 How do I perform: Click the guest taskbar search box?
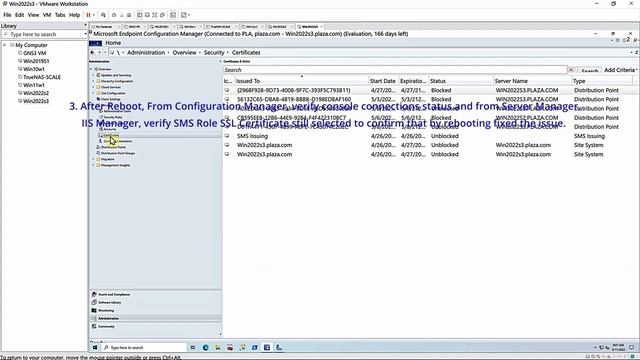(x=143, y=347)
